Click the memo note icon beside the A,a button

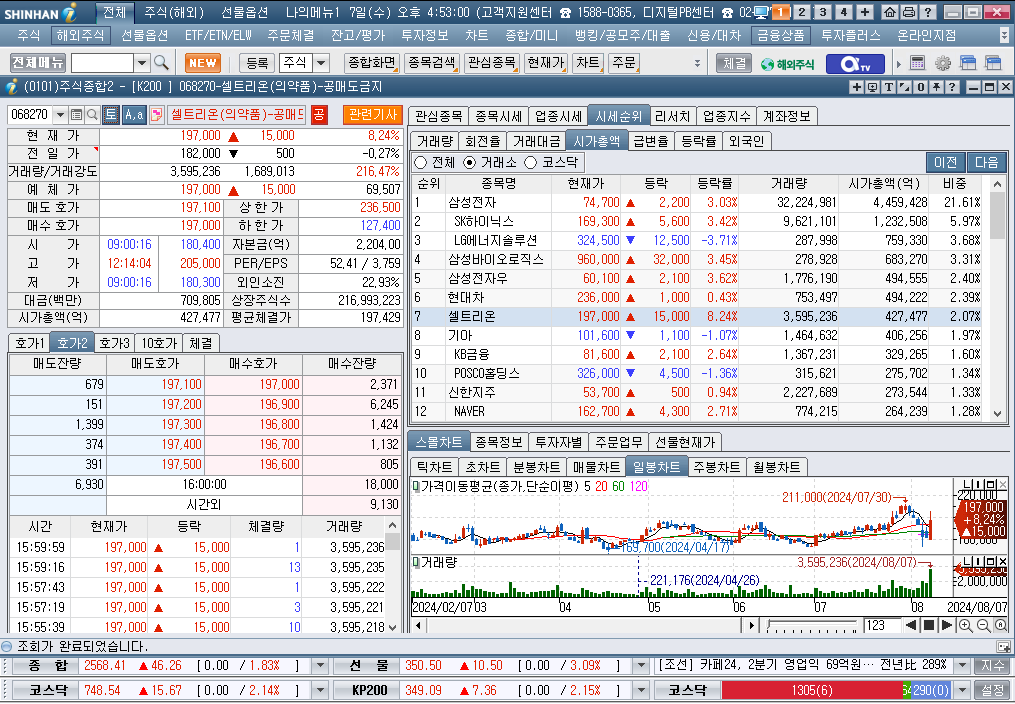pos(156,115)
